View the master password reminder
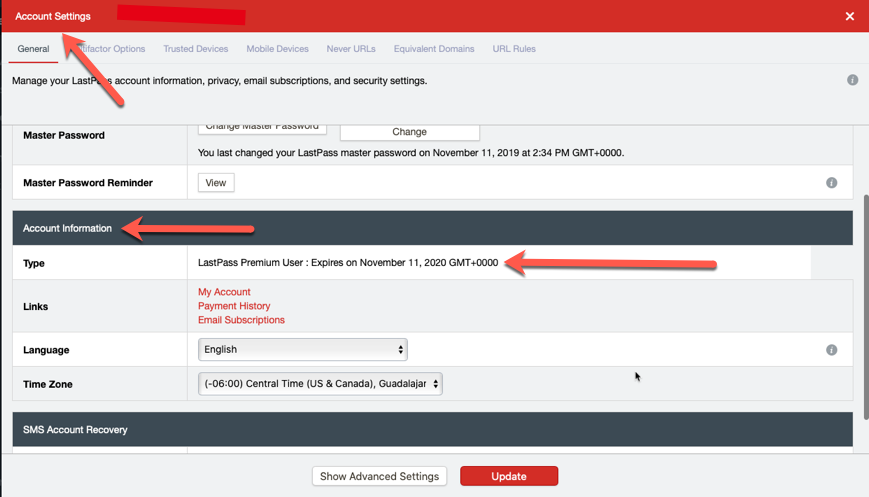The image size is (869, 497). 216,182
